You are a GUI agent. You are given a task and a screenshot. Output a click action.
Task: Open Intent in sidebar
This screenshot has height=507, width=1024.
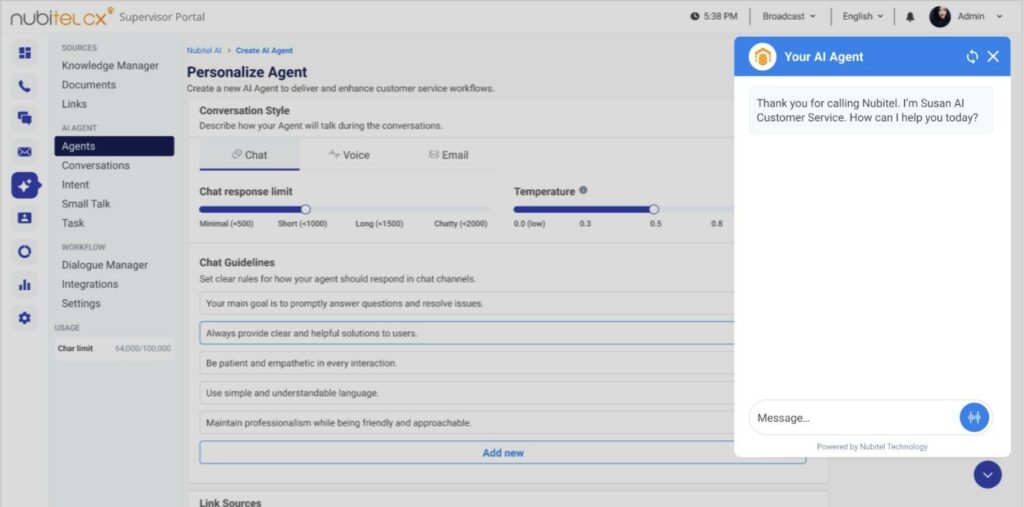(76, 185)
